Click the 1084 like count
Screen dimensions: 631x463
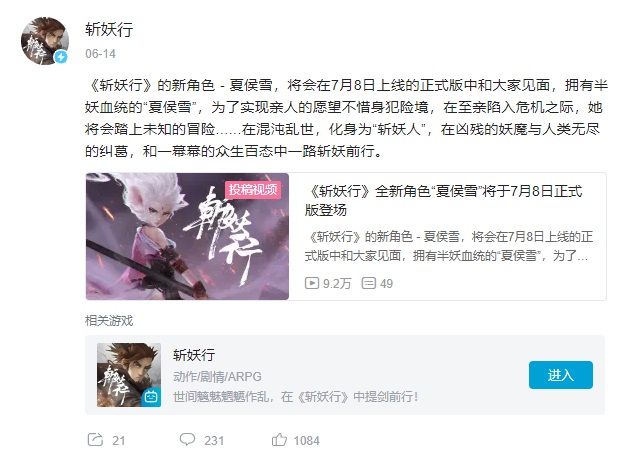pos(306,441)
